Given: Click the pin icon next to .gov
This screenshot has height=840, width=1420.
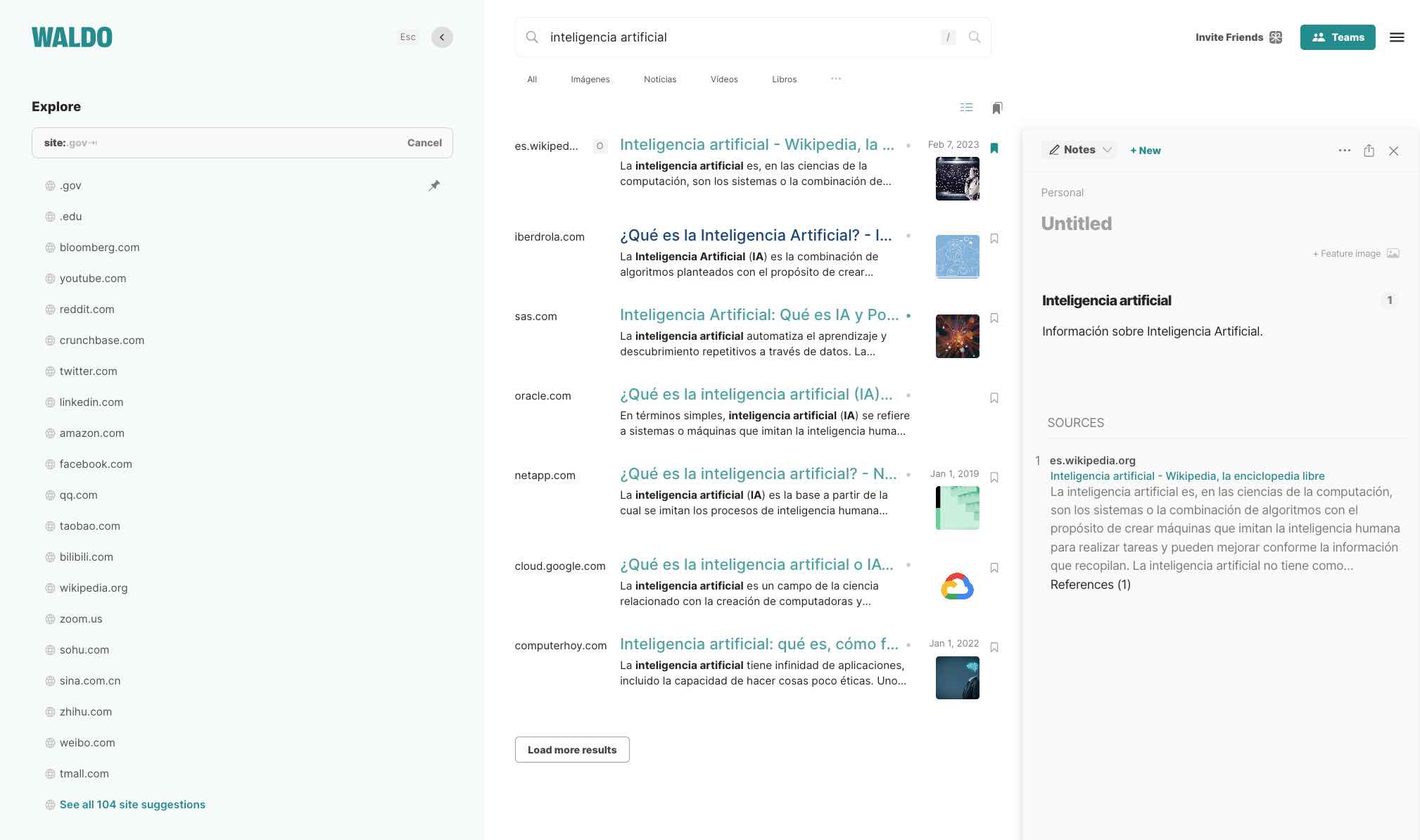Looking at the screenshot, I should [x=434, y=186].
